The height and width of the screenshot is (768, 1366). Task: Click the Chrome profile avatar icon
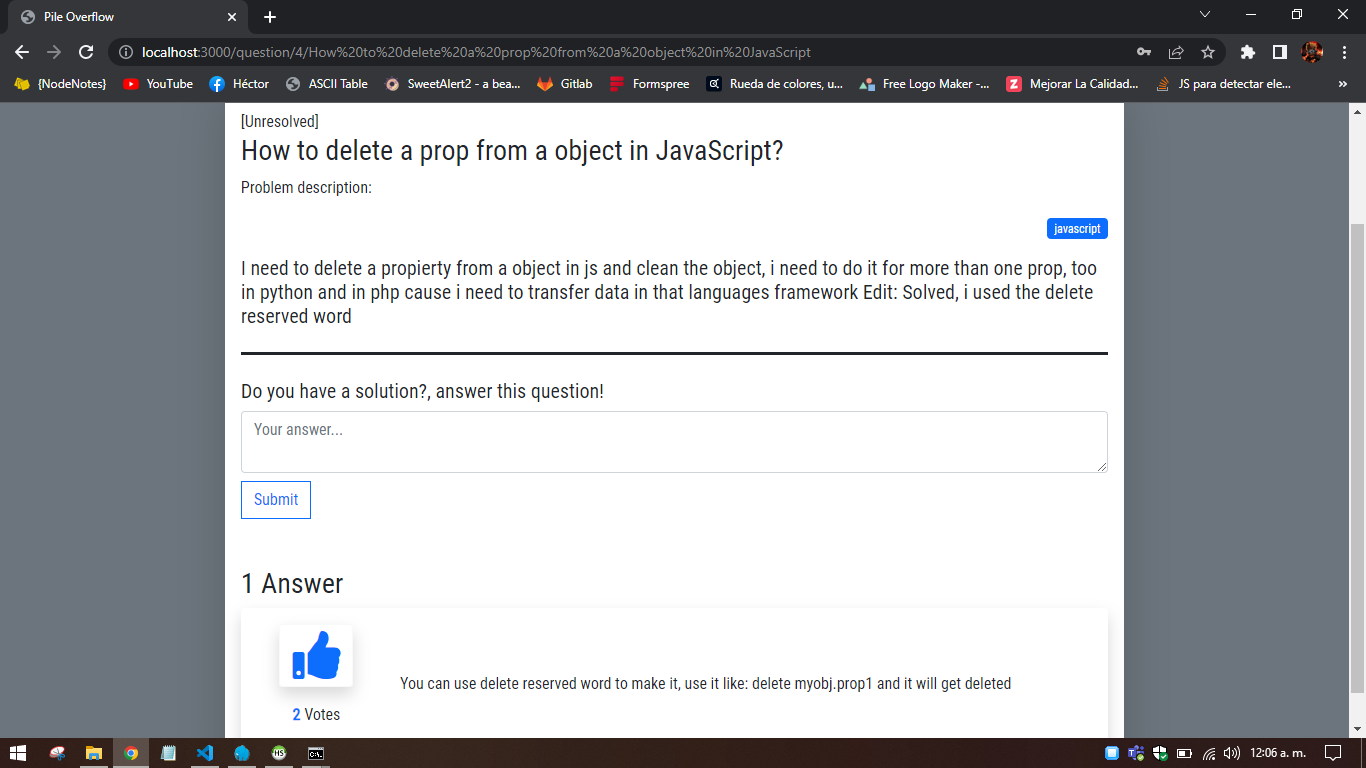(1312, 52)
